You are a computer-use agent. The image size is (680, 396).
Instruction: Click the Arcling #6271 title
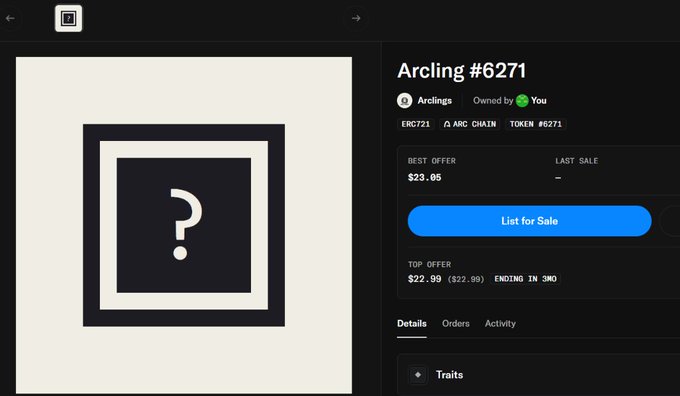tap(461, 71)
